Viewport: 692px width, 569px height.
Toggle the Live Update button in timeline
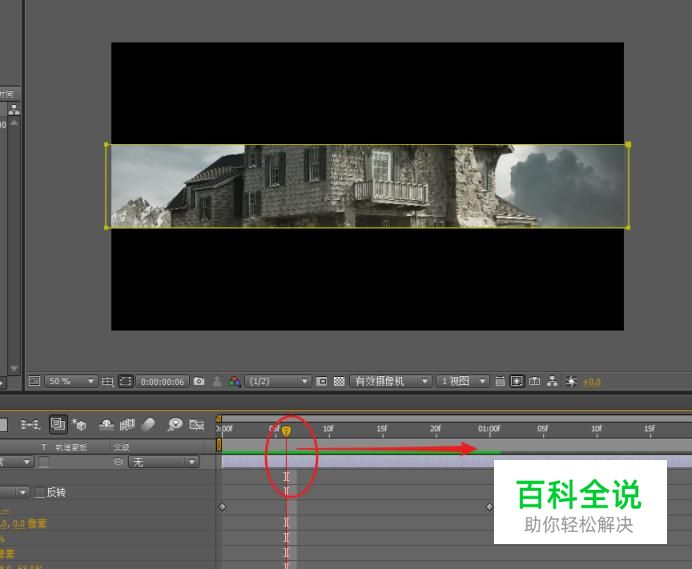point(58,425)
